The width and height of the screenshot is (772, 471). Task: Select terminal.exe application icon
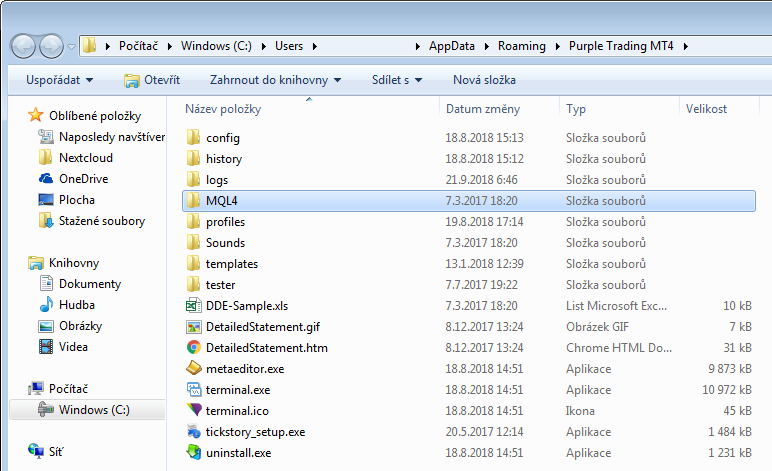(x=193, y=389)
